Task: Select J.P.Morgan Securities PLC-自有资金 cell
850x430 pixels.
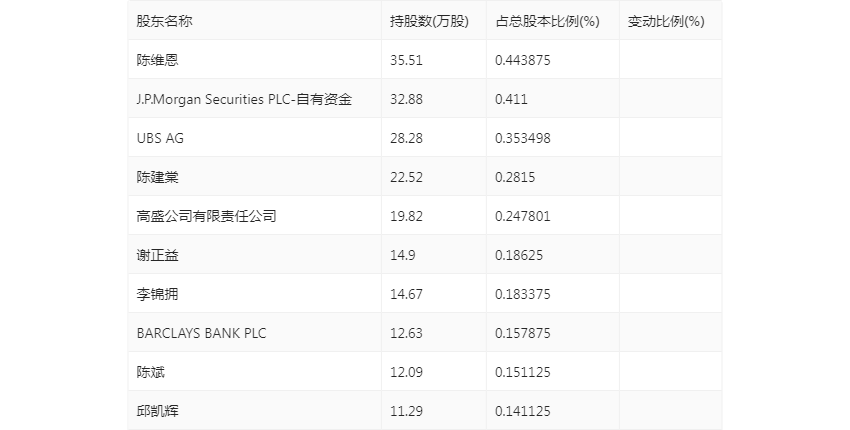Action: pyautogui.click(x=244, y=99)
